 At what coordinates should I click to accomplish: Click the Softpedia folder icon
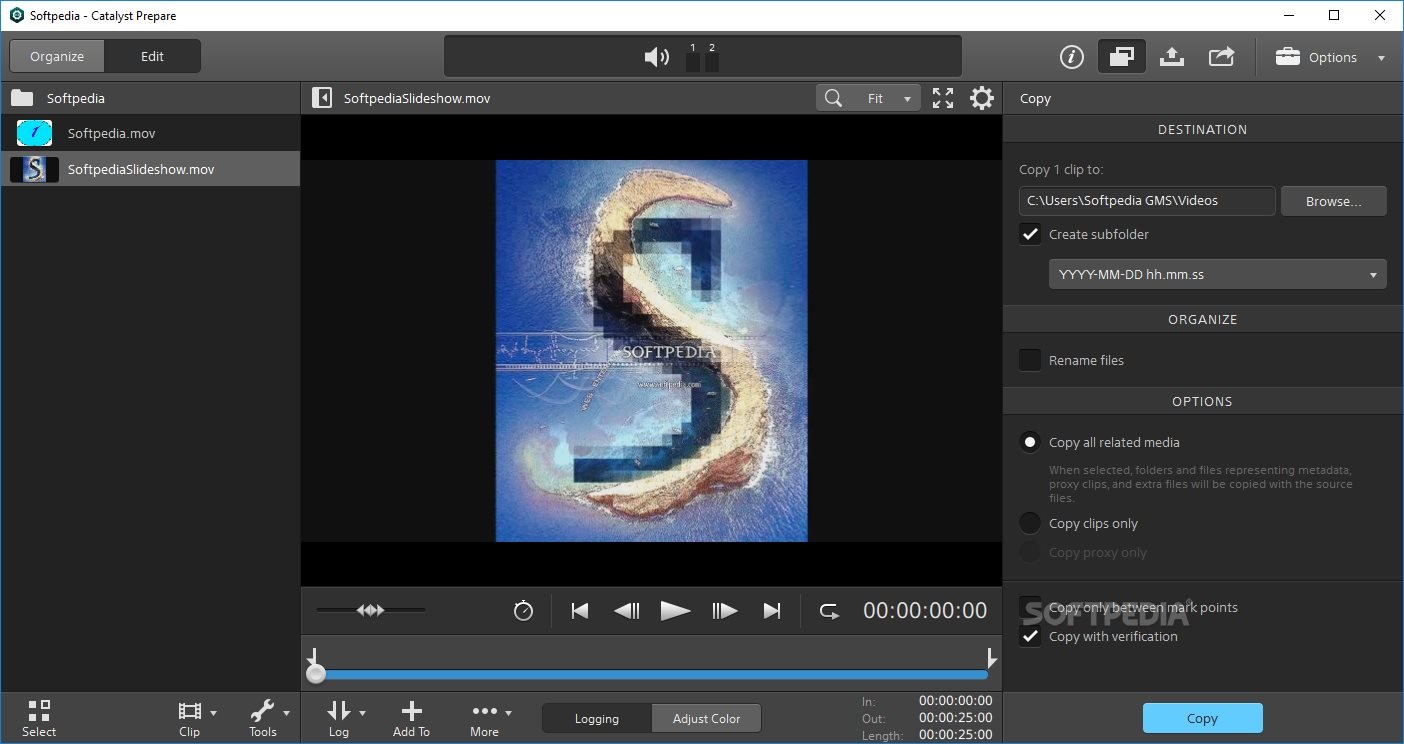(x=22, y=98)
